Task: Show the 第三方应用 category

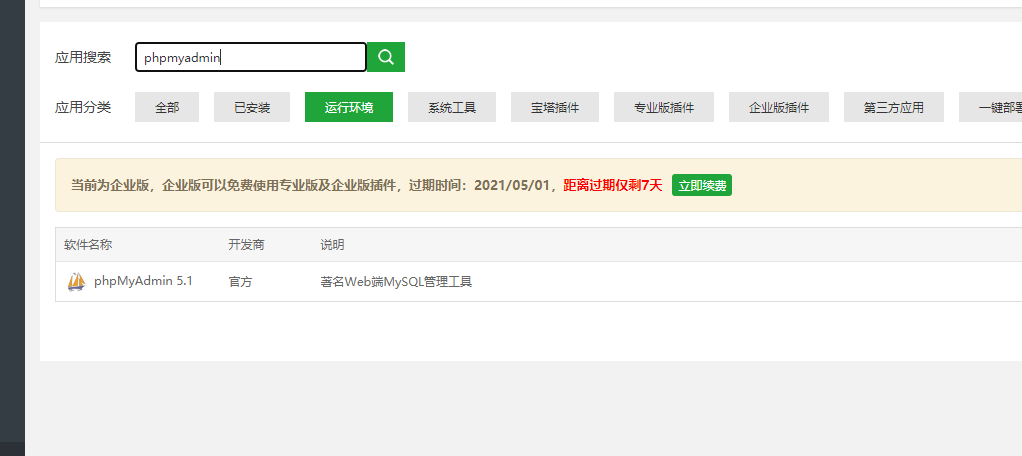Action: (x=894, y=107)
